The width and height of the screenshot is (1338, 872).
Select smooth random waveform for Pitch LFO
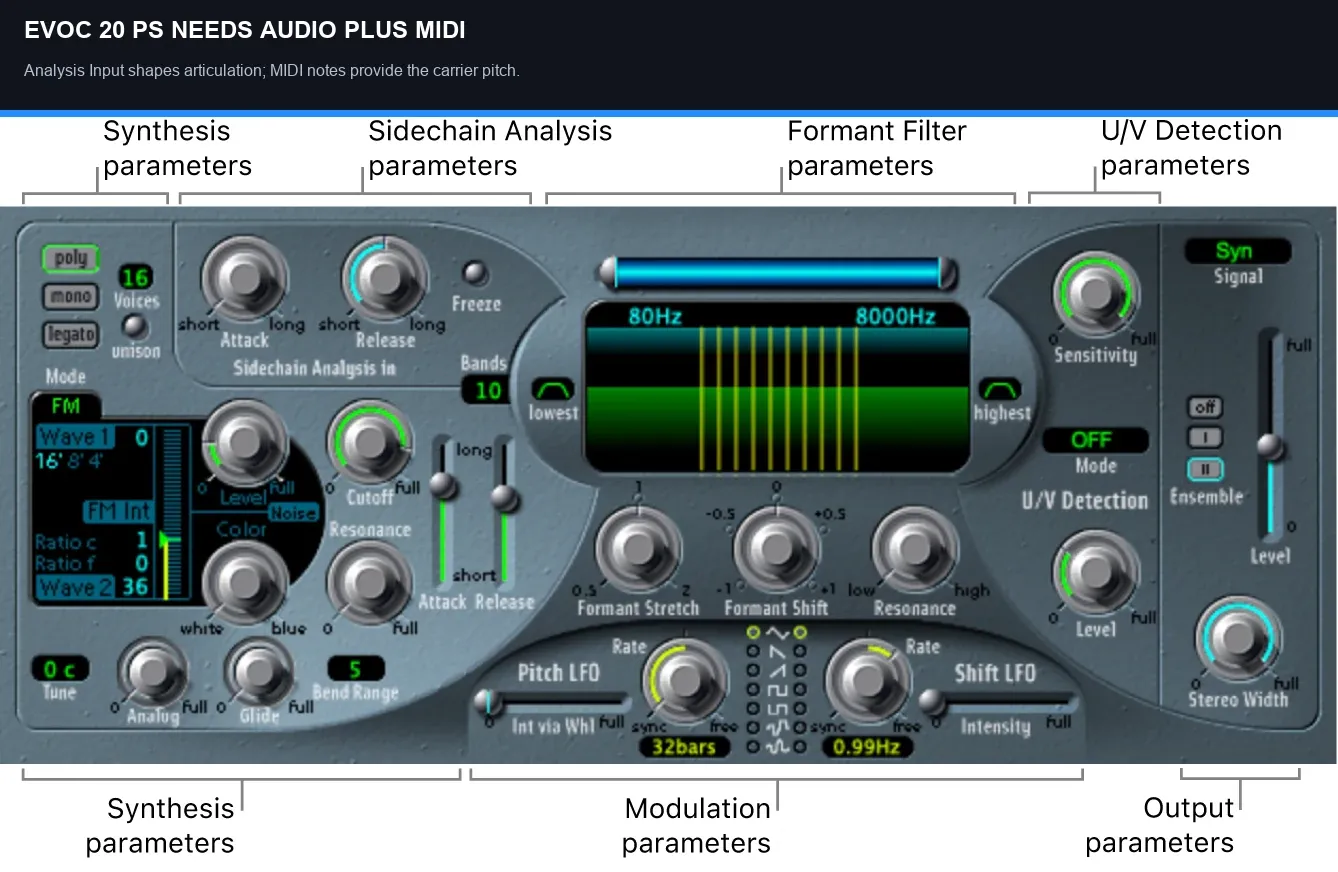(x=754, y=746)
